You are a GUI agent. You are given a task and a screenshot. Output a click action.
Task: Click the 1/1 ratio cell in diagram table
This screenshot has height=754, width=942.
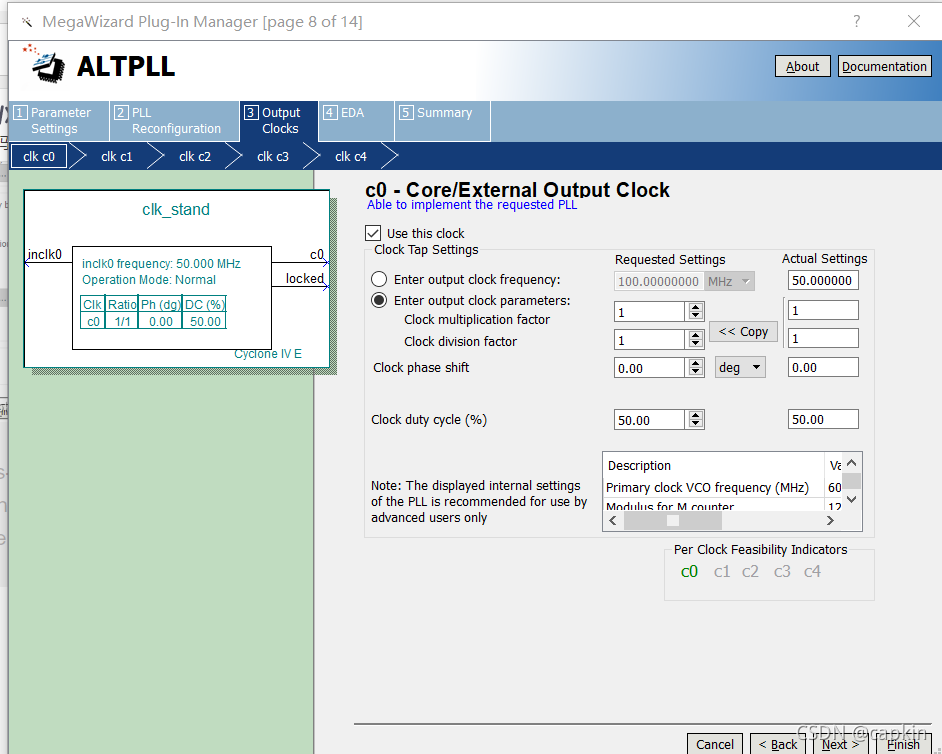tap(123, 321)
